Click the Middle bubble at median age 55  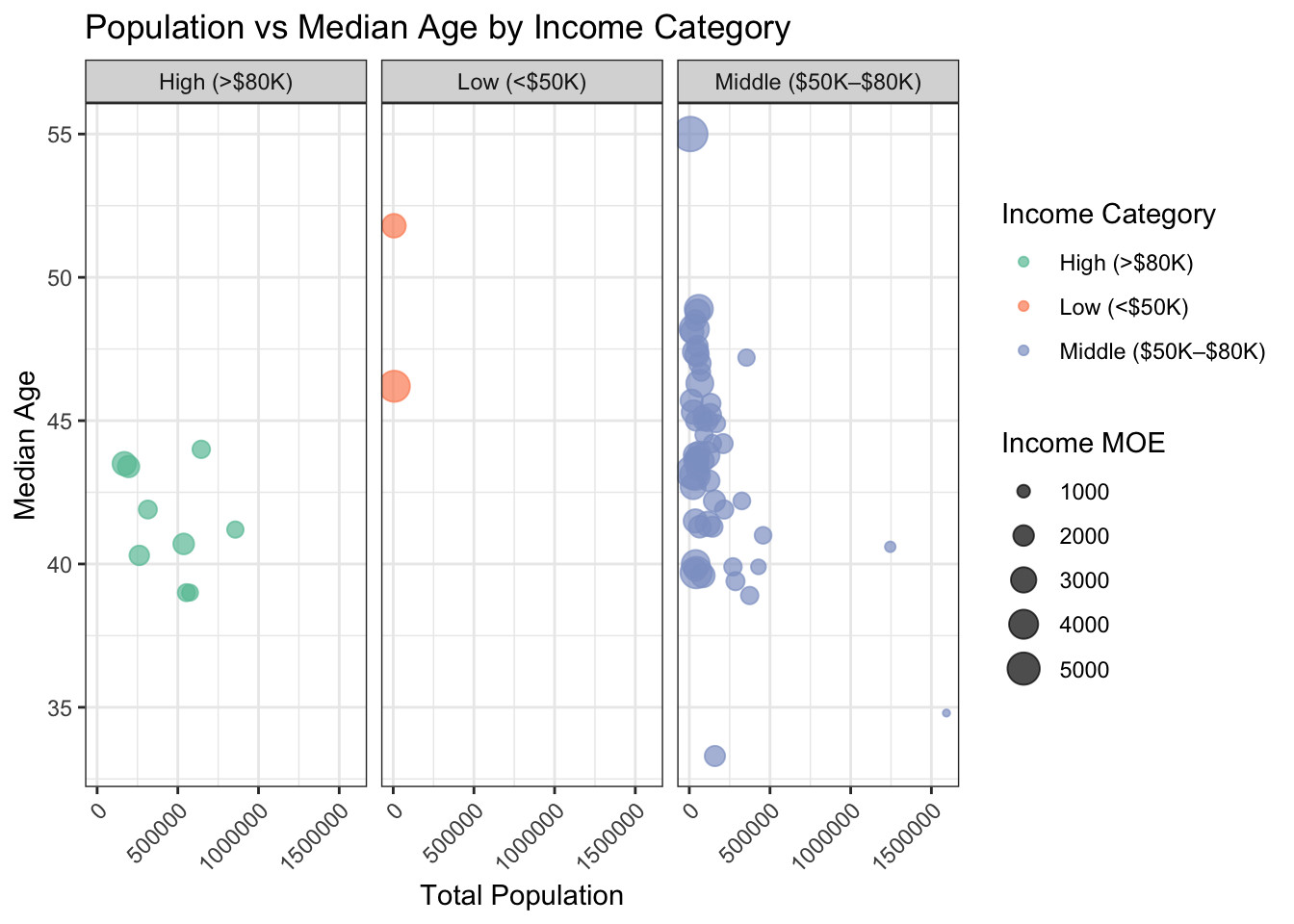690,135
